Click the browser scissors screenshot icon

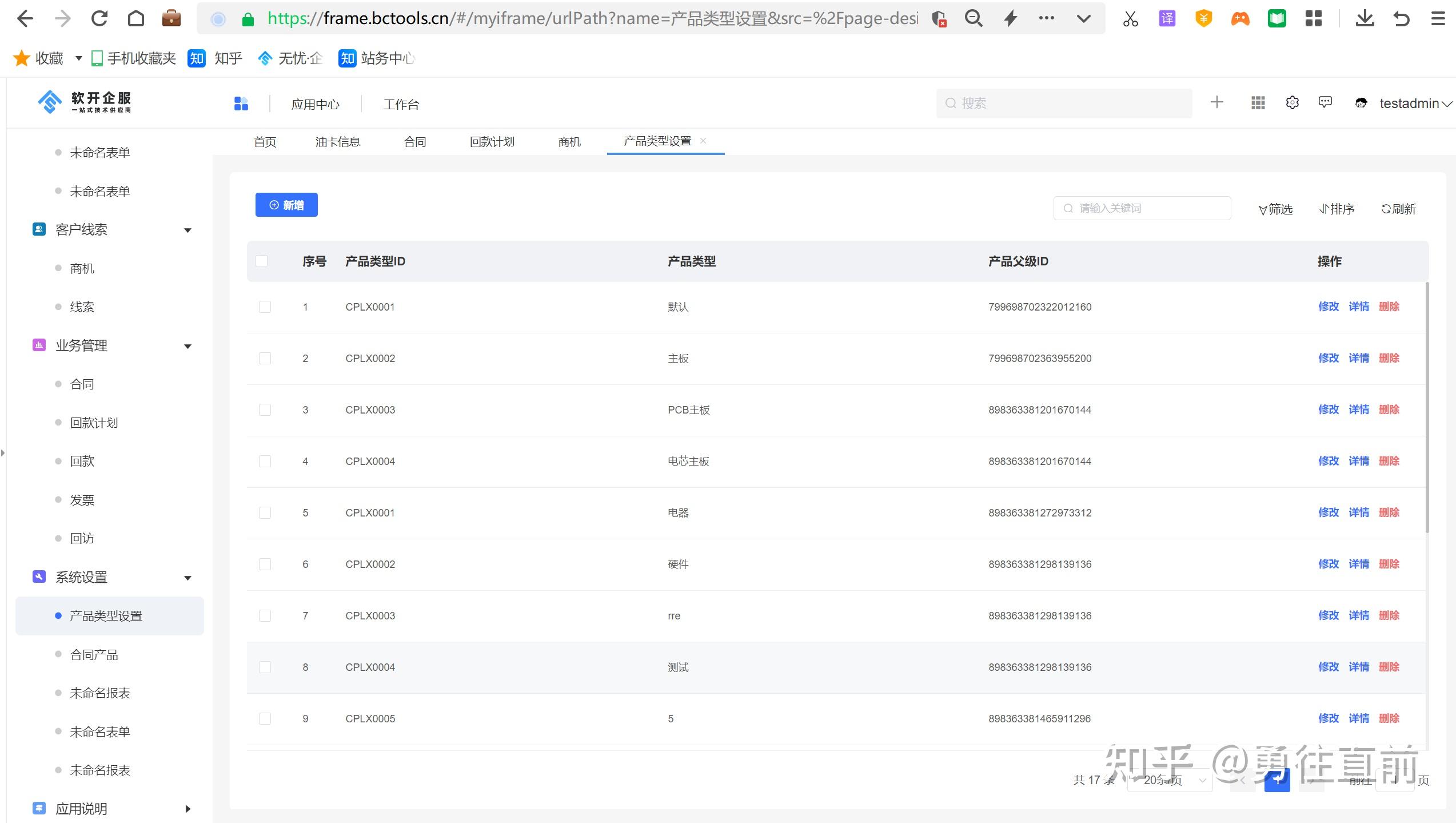click(1130, 19)
